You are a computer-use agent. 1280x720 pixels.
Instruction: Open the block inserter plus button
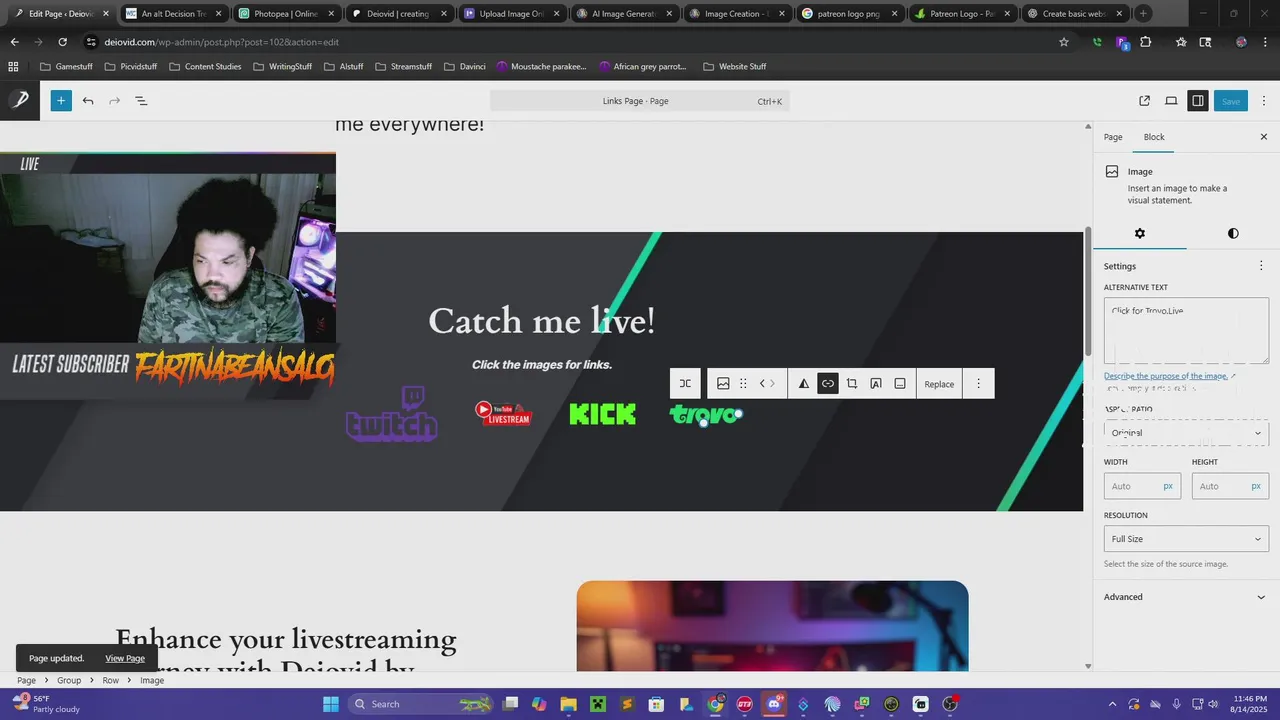tap(61, 101)
